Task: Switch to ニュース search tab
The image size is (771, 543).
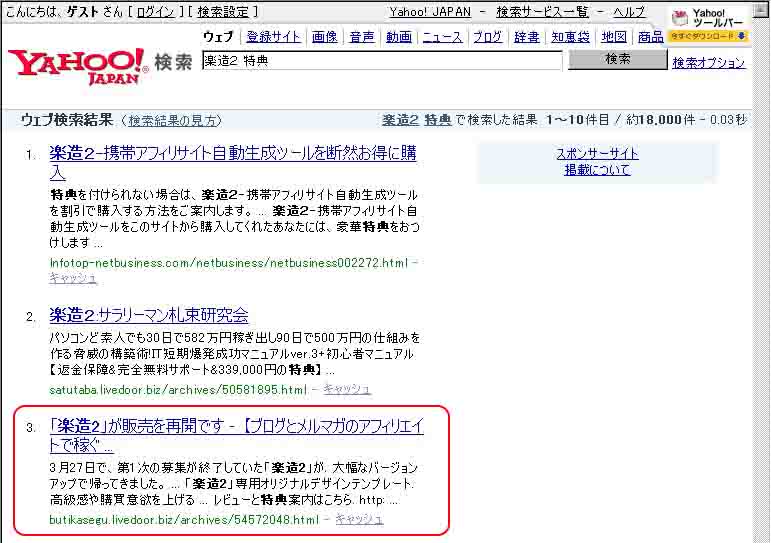Action: (x=443, y=37)
